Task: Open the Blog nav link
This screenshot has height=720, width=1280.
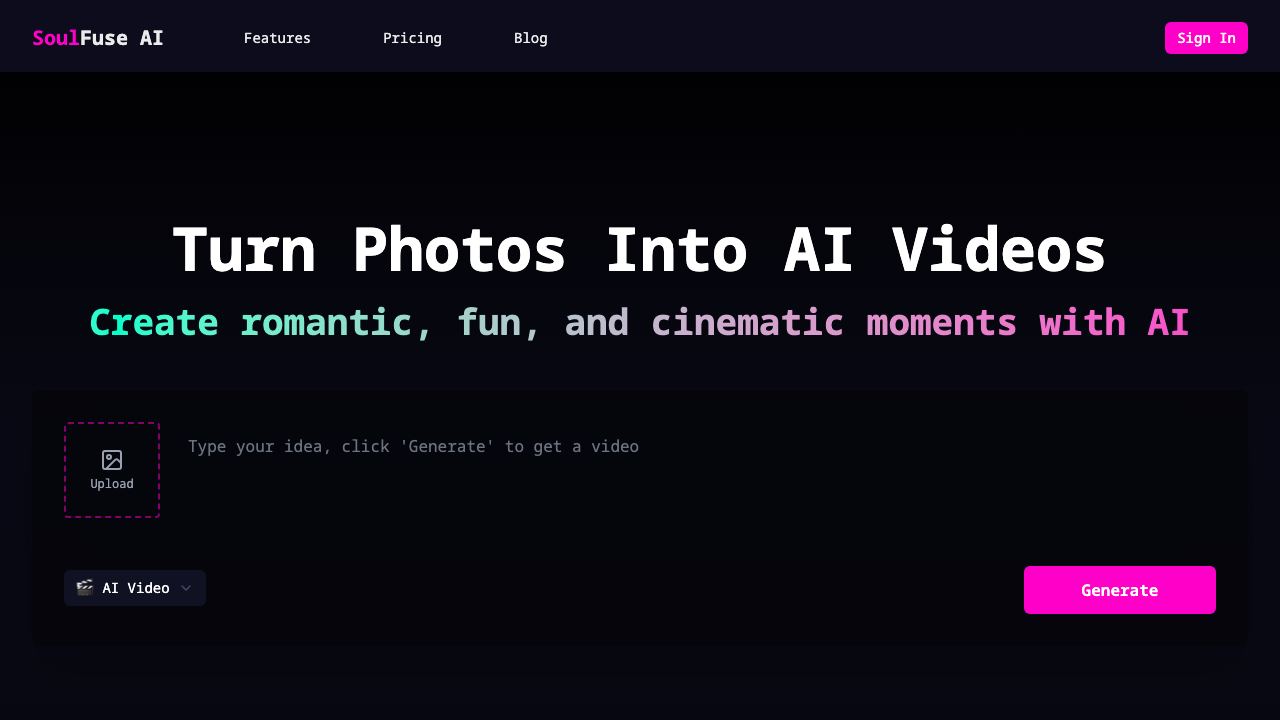Action: pyautogui.click(x=530, y=38)
